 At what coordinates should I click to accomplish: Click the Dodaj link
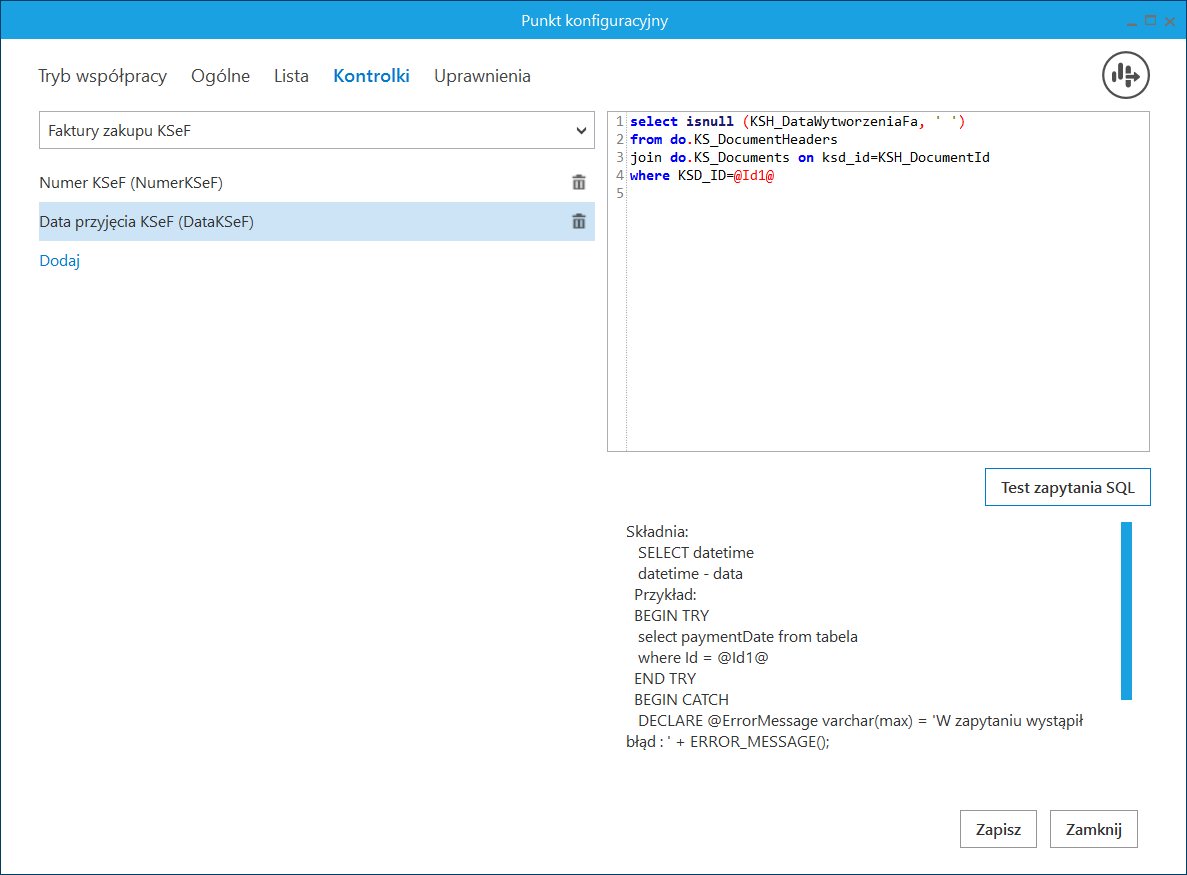tap(59, 261)
